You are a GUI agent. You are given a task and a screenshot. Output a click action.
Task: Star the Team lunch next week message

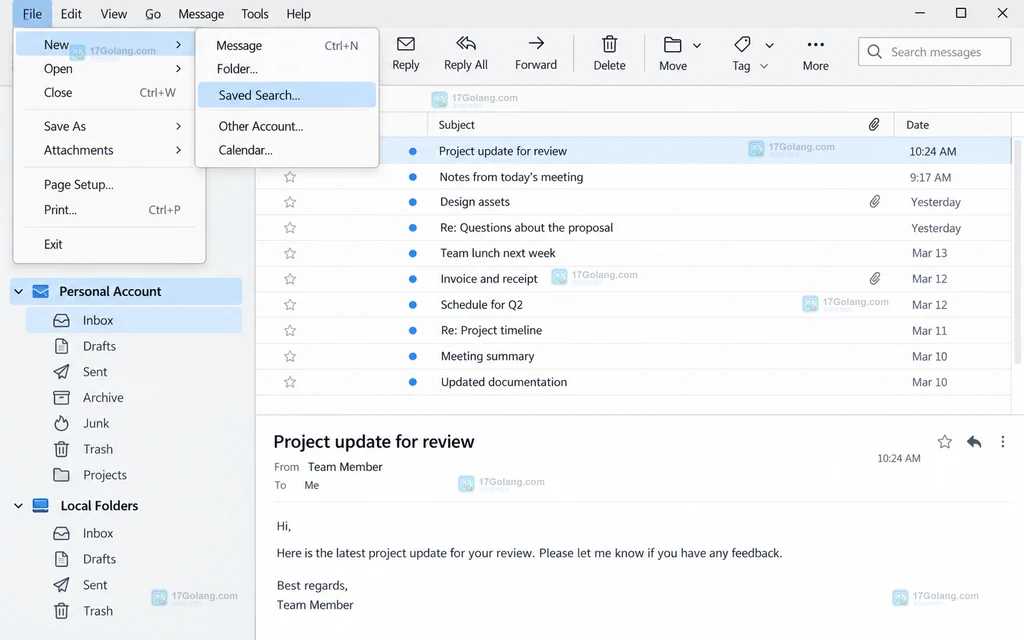point(290,253)
